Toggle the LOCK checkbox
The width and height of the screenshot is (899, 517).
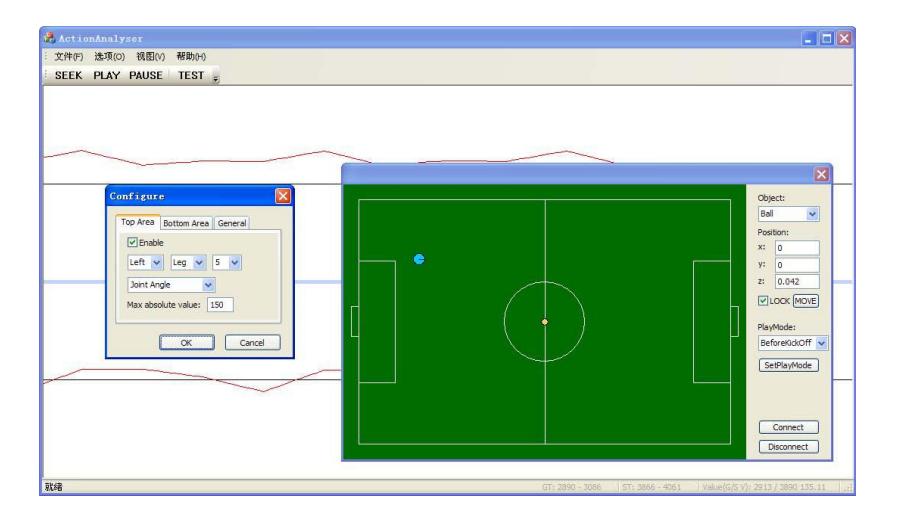click(763, 301)
